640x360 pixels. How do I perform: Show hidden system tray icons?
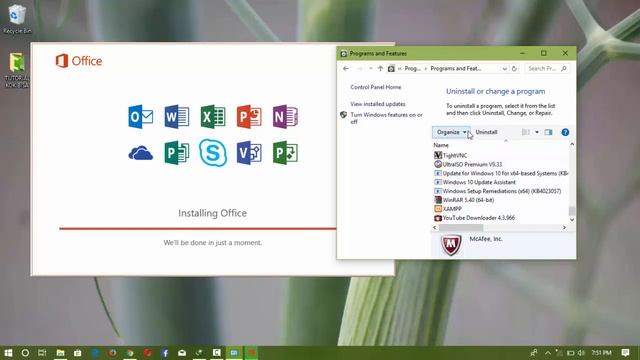tap(548, 353)
